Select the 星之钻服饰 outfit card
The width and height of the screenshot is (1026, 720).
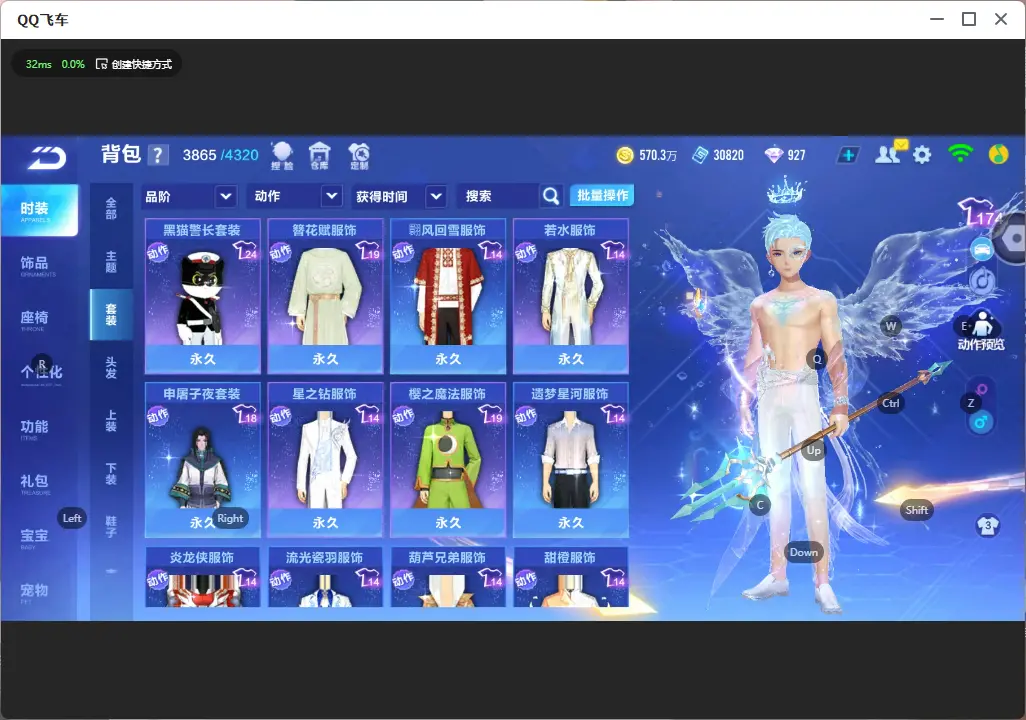325,459
